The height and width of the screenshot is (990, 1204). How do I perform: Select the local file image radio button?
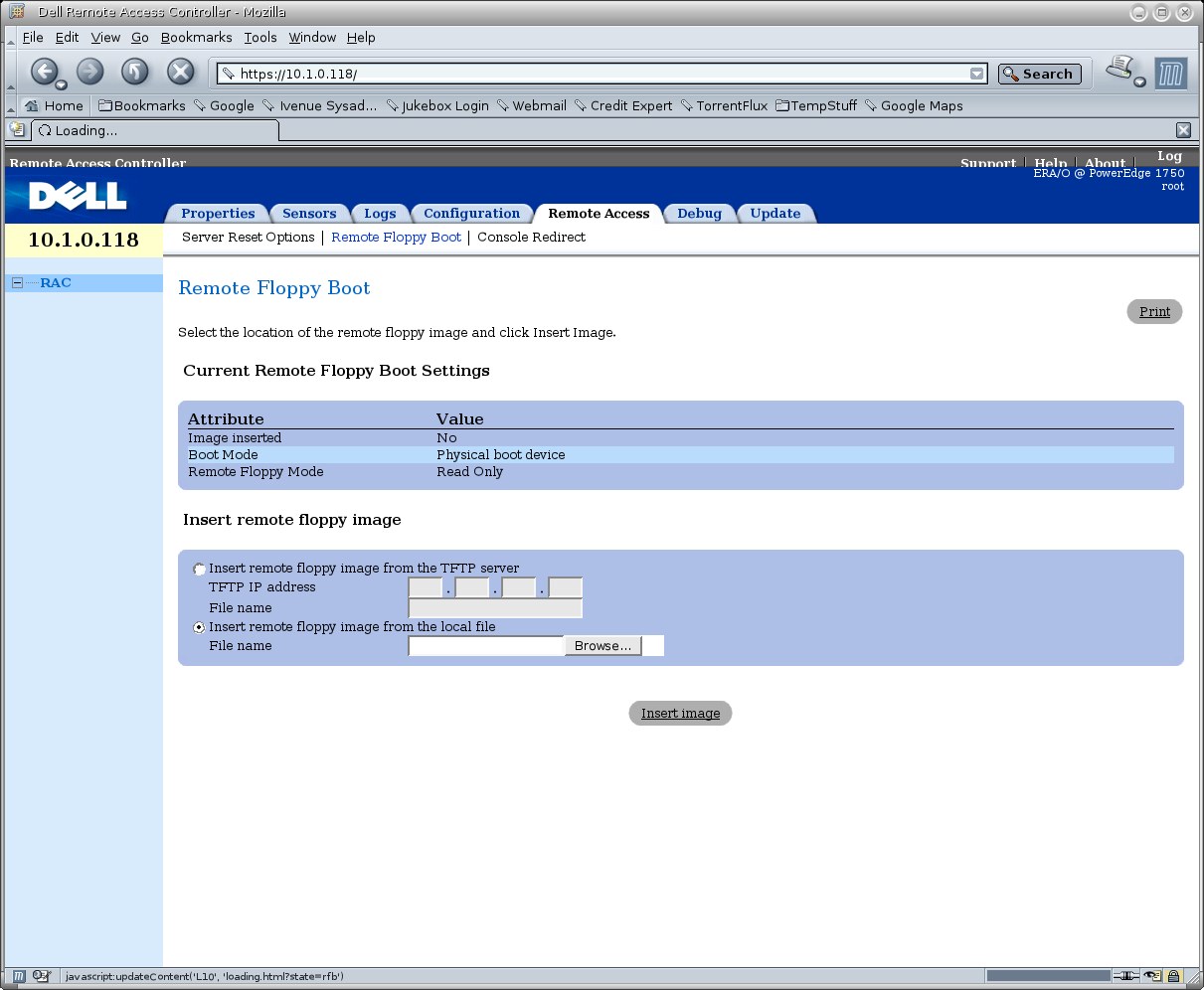pos(200,627)
